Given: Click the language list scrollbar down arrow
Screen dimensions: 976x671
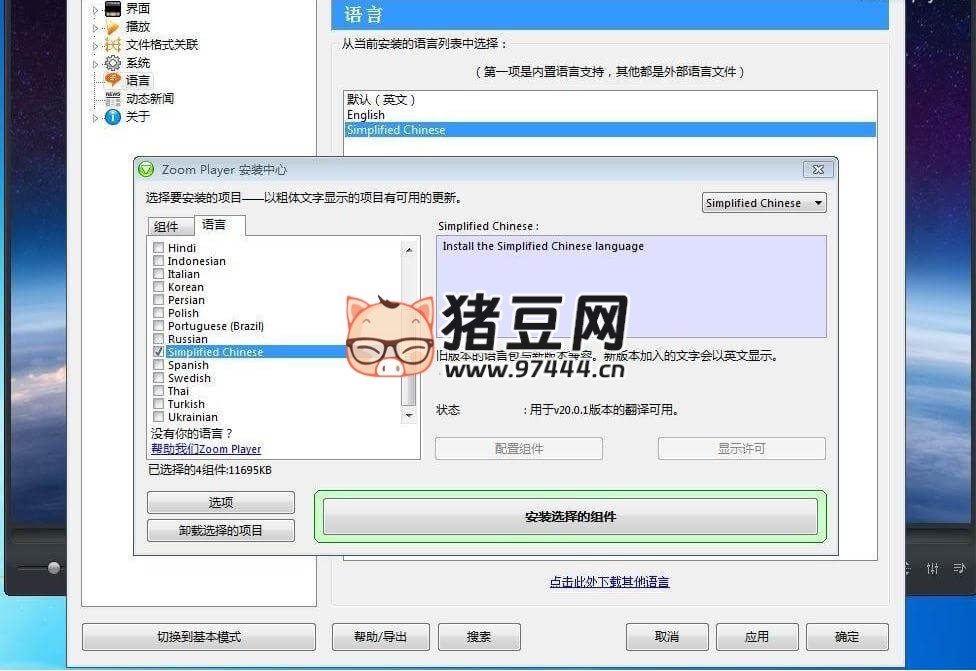Looking at the screenshot, I should click(410, 415).
